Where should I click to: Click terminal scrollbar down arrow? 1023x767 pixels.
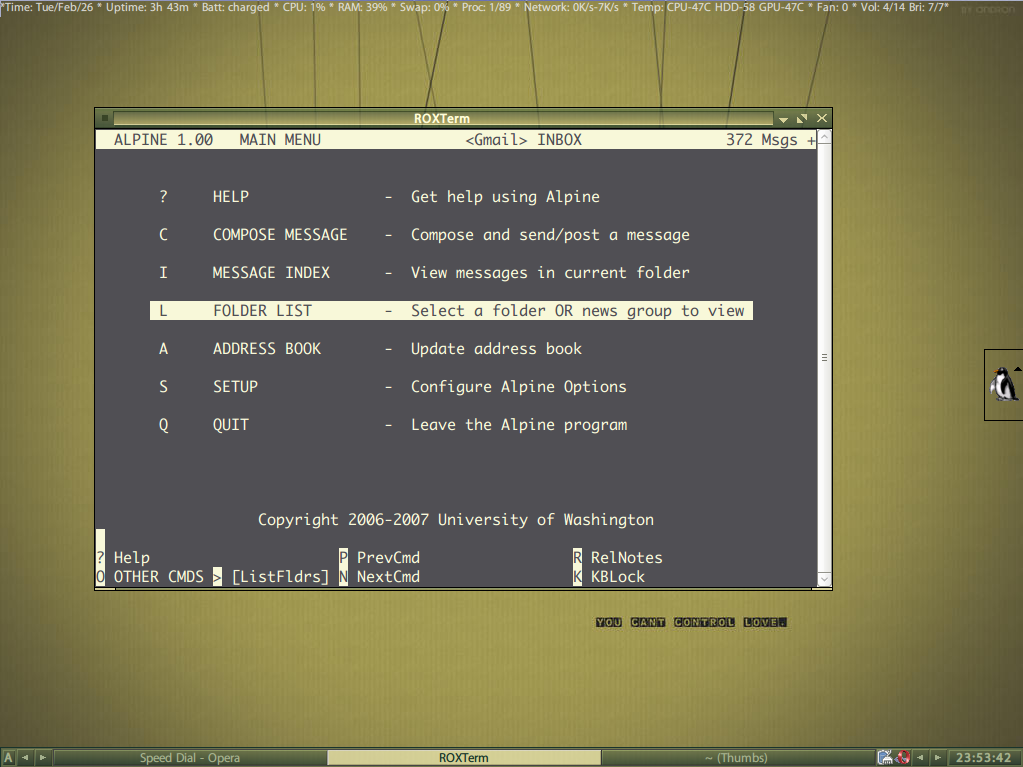click(824, 579)
